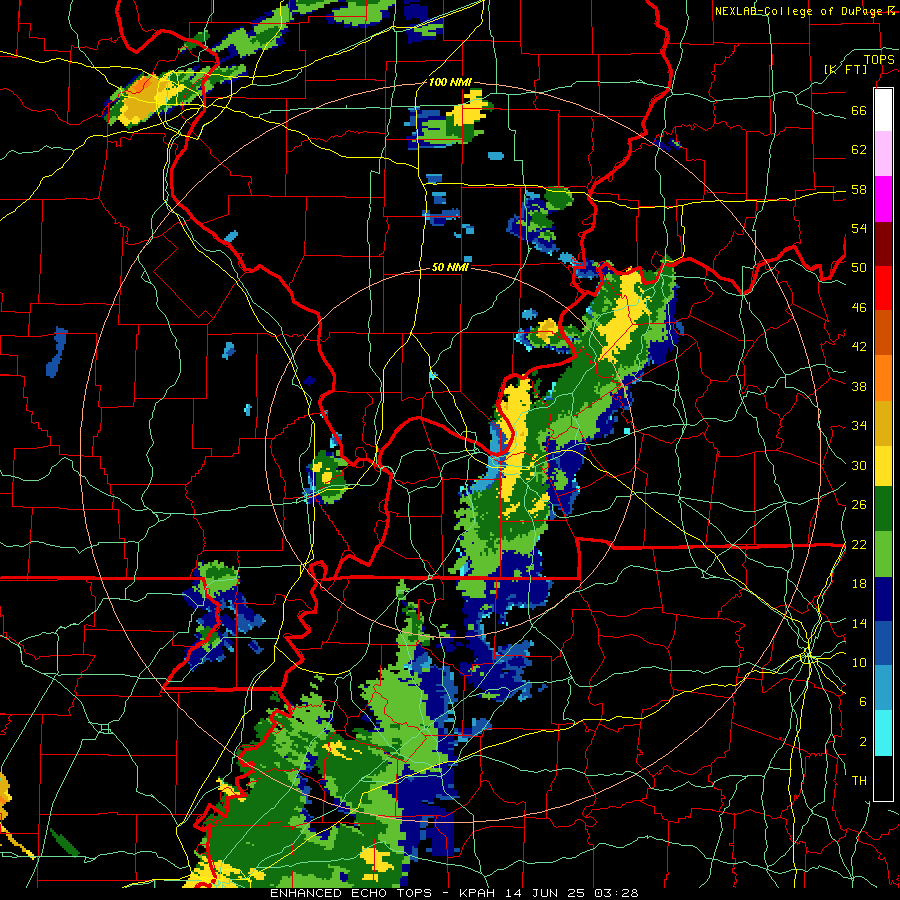The image size is (900, 900).
Task: Click the dark red 50-54 kft swatch
Action: coord(883,244)
